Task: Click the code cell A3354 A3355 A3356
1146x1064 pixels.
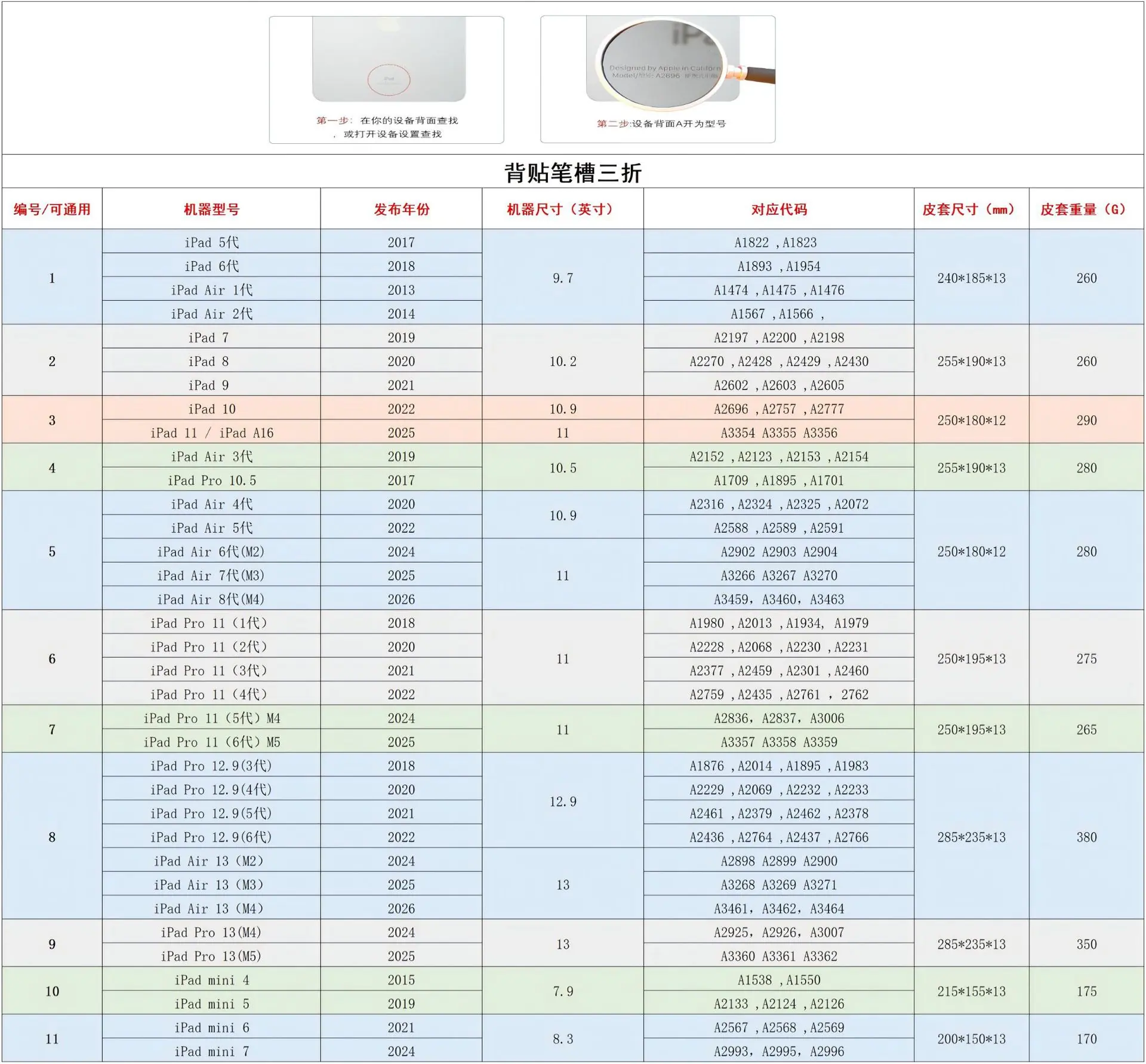Action: point(779,433)
